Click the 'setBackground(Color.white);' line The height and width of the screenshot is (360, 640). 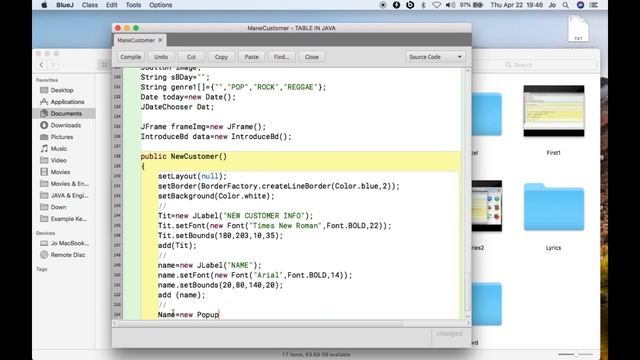point(216,196)
